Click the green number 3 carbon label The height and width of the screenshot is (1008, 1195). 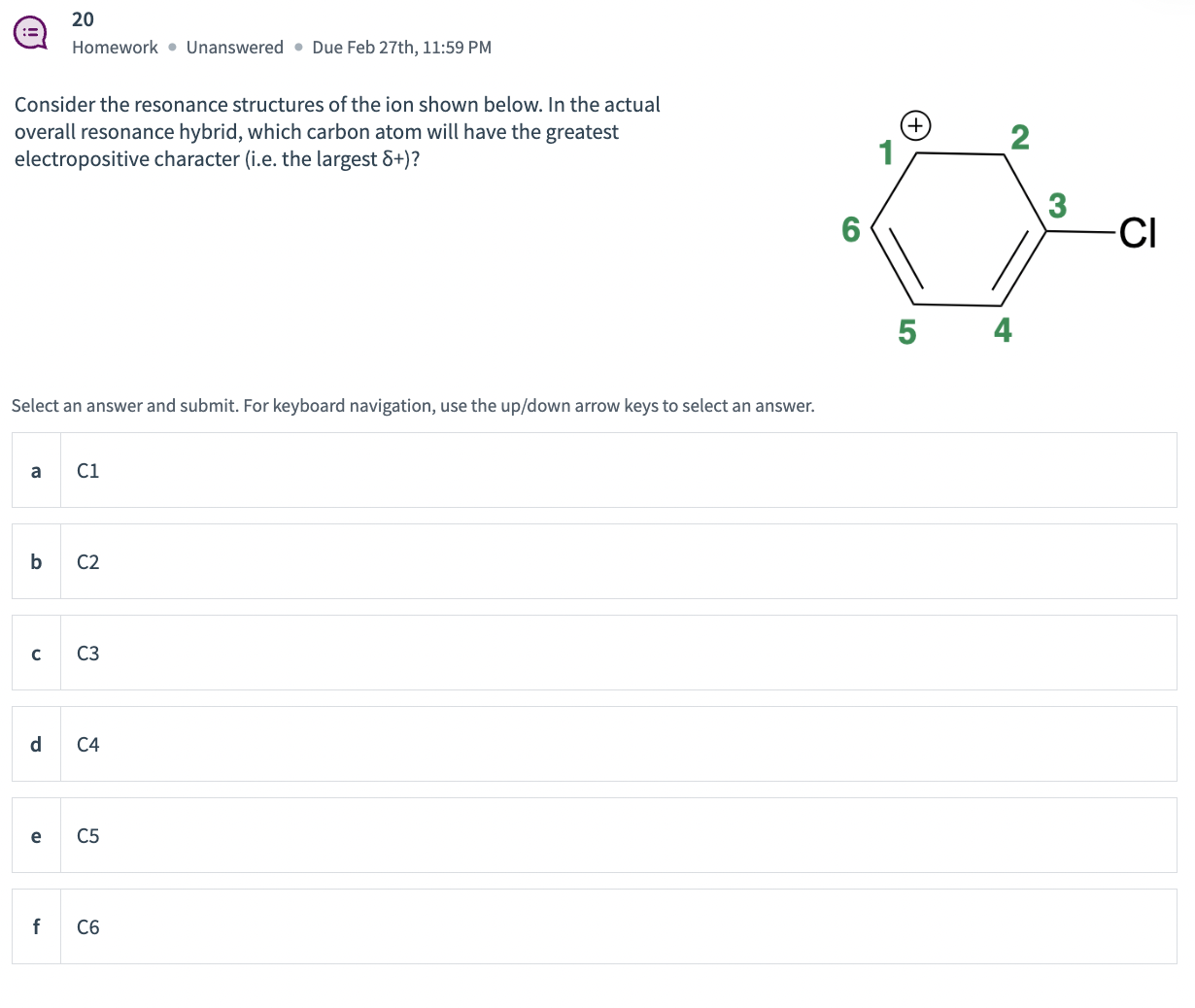[1058, 206]
